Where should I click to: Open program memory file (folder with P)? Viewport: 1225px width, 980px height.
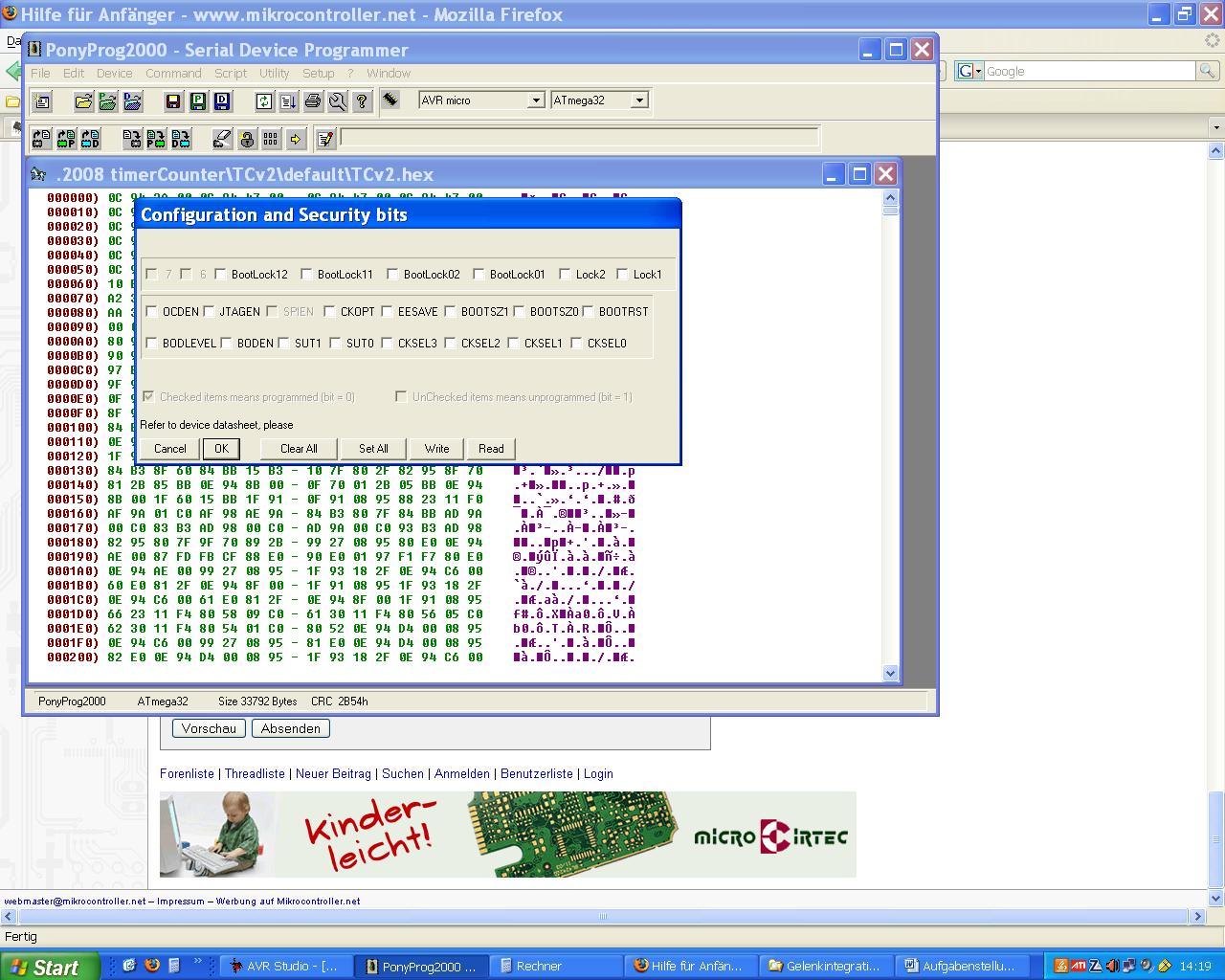107,101
